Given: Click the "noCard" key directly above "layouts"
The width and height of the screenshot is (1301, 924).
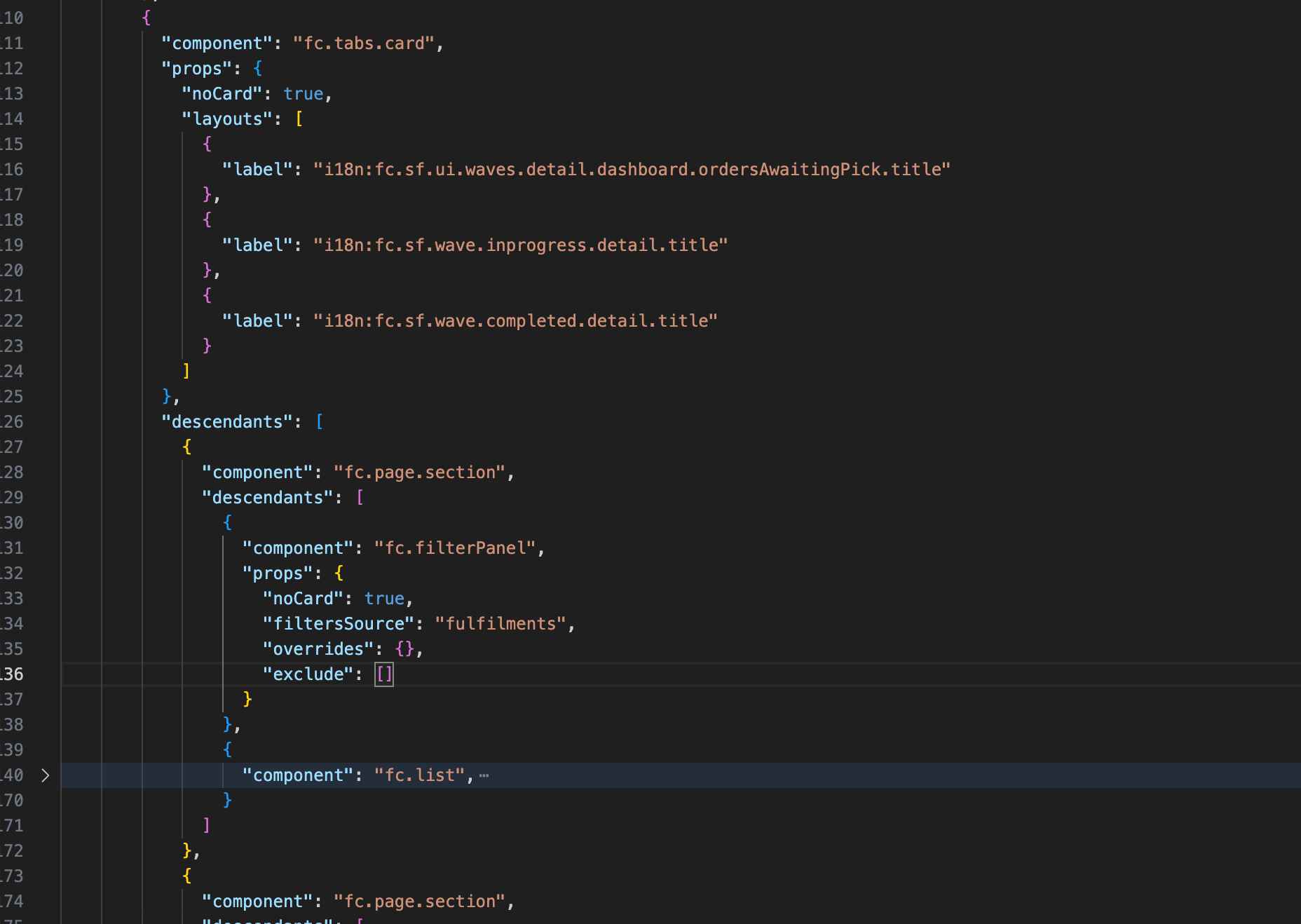Looking at the screenshot, I should coord(222,94).
